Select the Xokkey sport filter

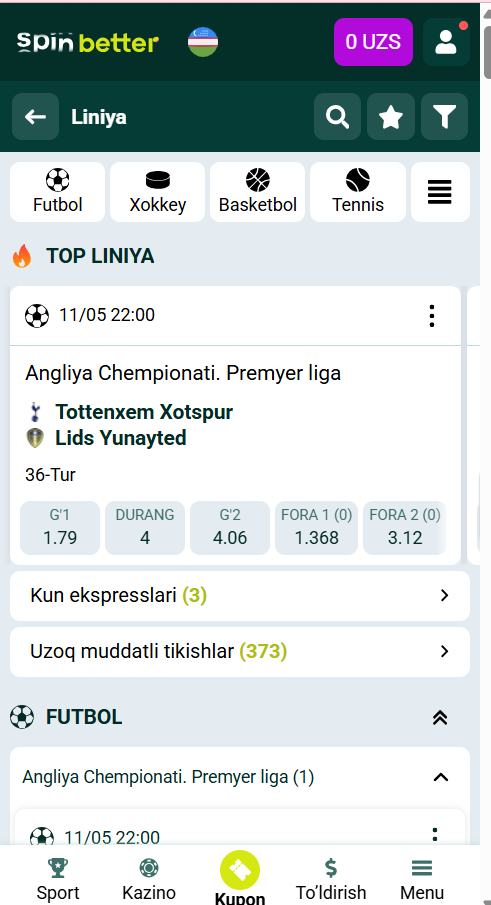[x=158, y=192]
